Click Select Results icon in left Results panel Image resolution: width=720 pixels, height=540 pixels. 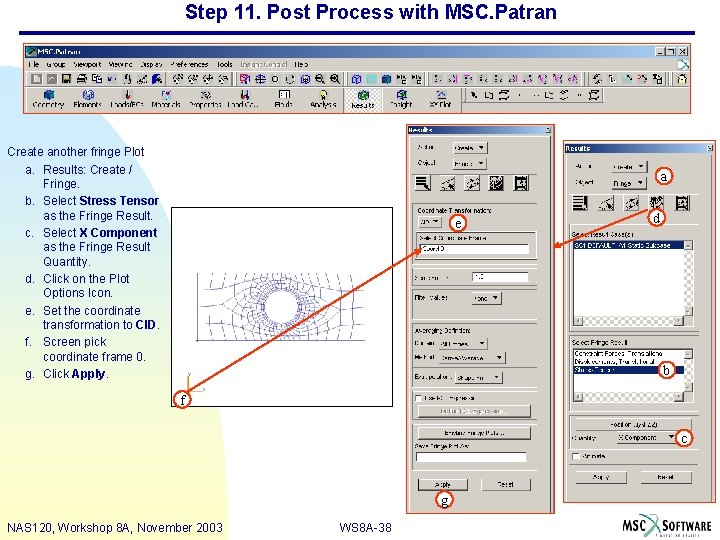(422, 183)
